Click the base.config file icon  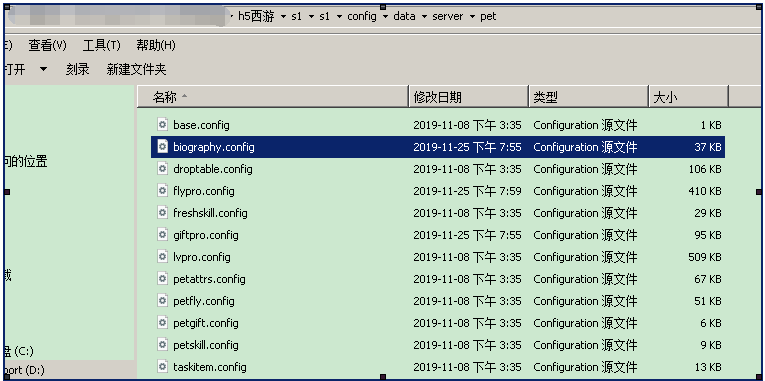(162, 124)
